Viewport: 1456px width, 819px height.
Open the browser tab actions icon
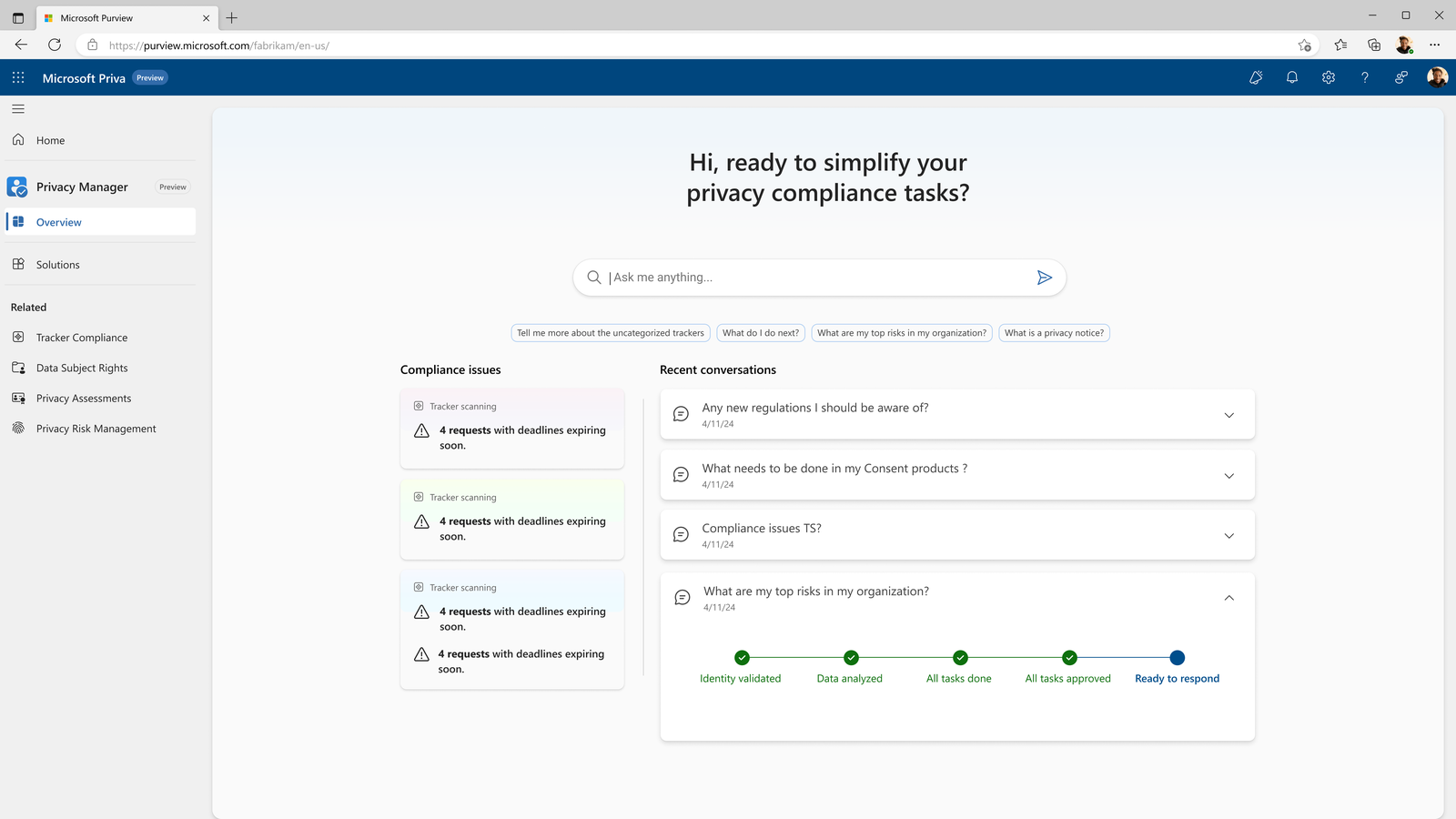[x=18, y=17]
